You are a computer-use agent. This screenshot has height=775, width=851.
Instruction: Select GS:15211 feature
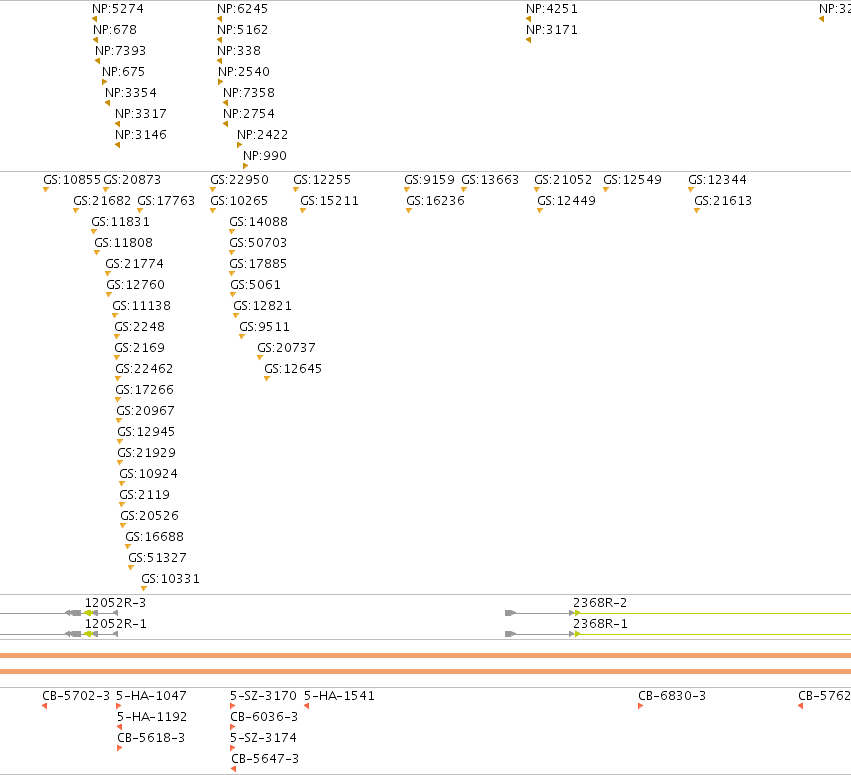point(329,201)
